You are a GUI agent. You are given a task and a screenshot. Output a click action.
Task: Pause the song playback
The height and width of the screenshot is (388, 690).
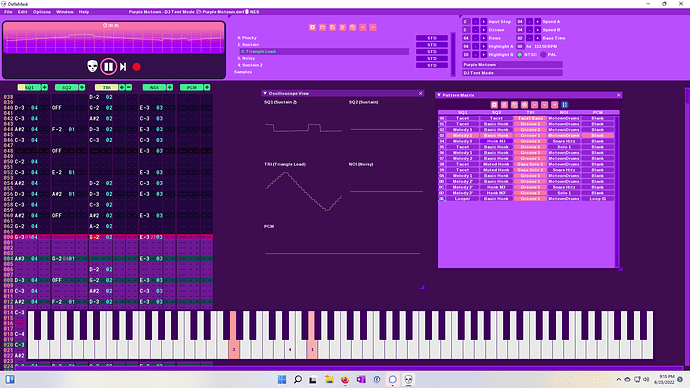click(108, 67)
